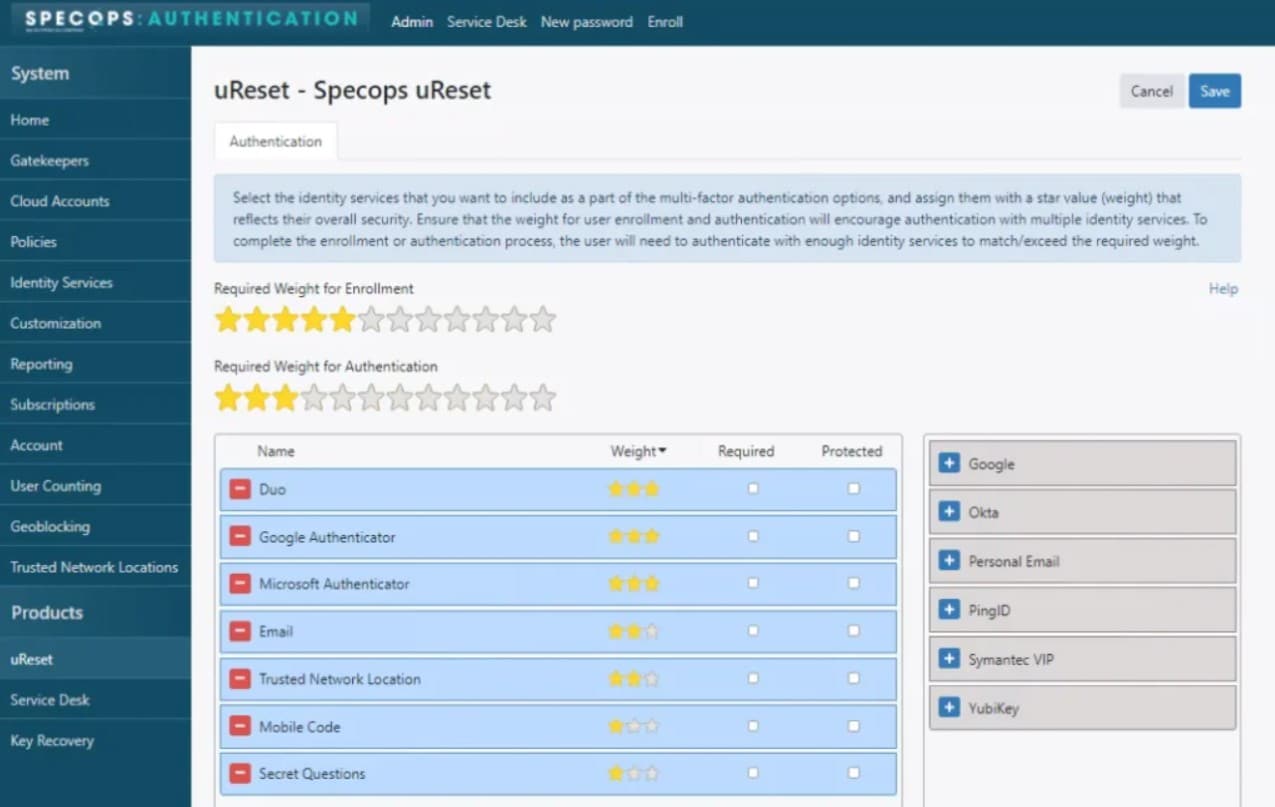Sort list by Weight column arrow

[662, 452]
